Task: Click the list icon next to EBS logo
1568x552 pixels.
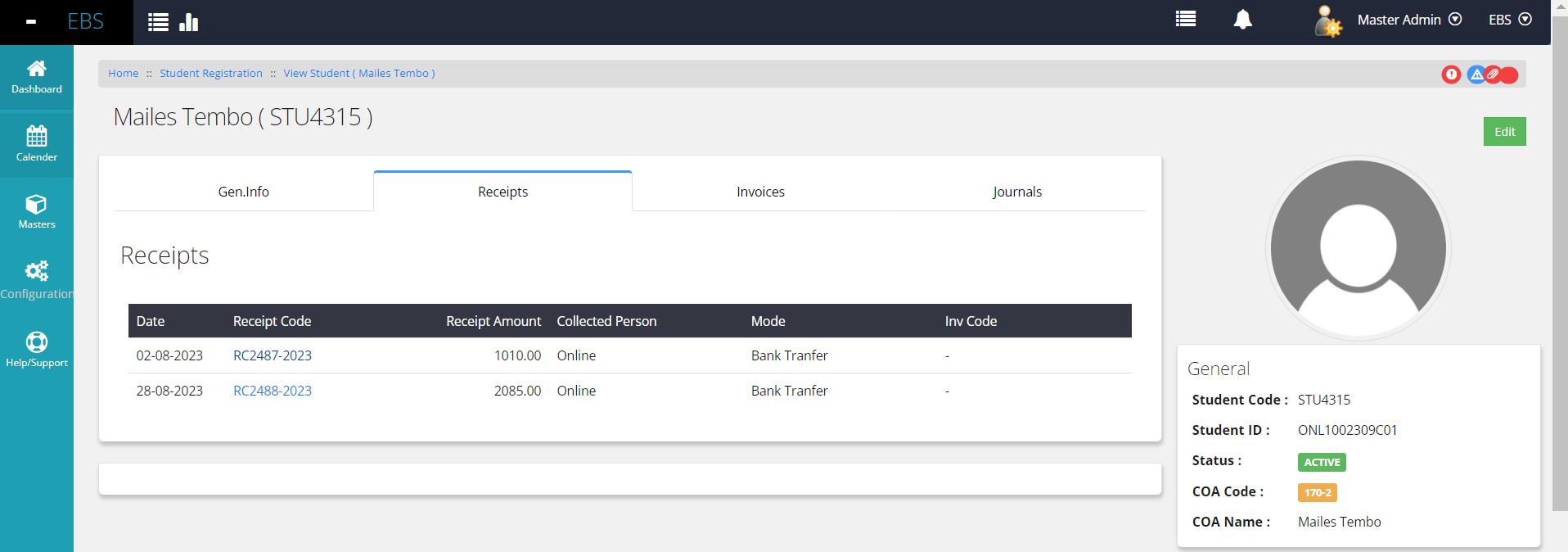Action: (158, 22)
